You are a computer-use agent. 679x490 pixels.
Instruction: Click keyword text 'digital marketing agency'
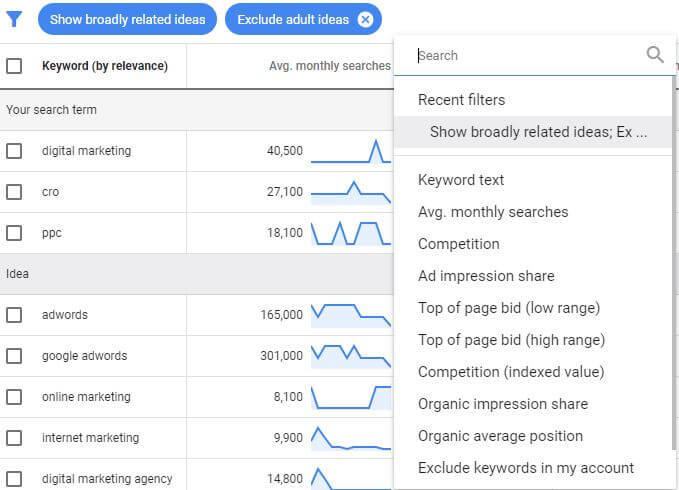107,479
